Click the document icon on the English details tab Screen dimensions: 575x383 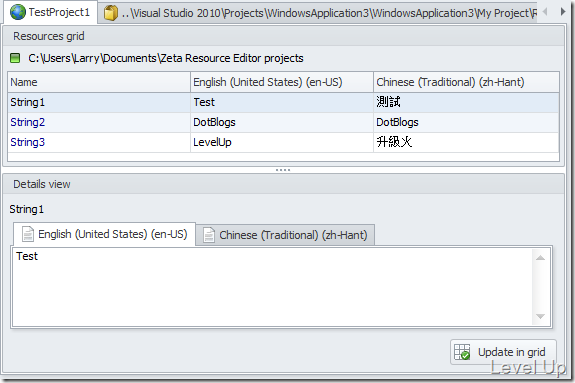coord(28,234)
